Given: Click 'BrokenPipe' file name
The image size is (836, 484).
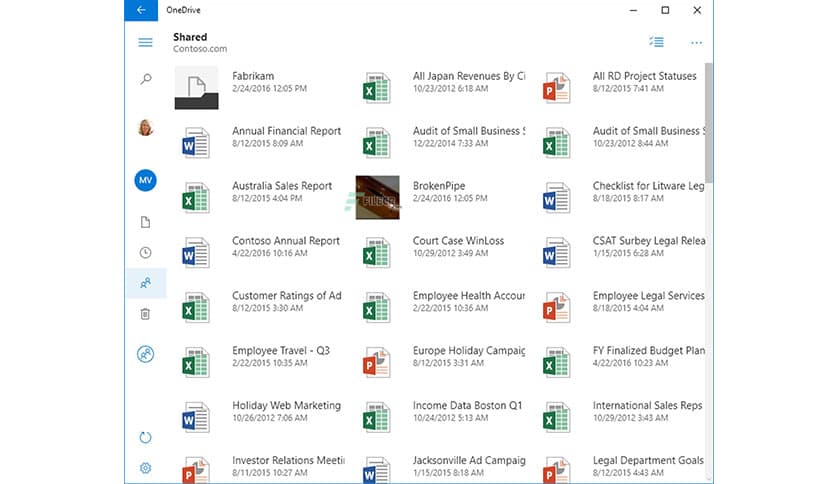Looking at the screenshot, I should (x=439, y=186).
